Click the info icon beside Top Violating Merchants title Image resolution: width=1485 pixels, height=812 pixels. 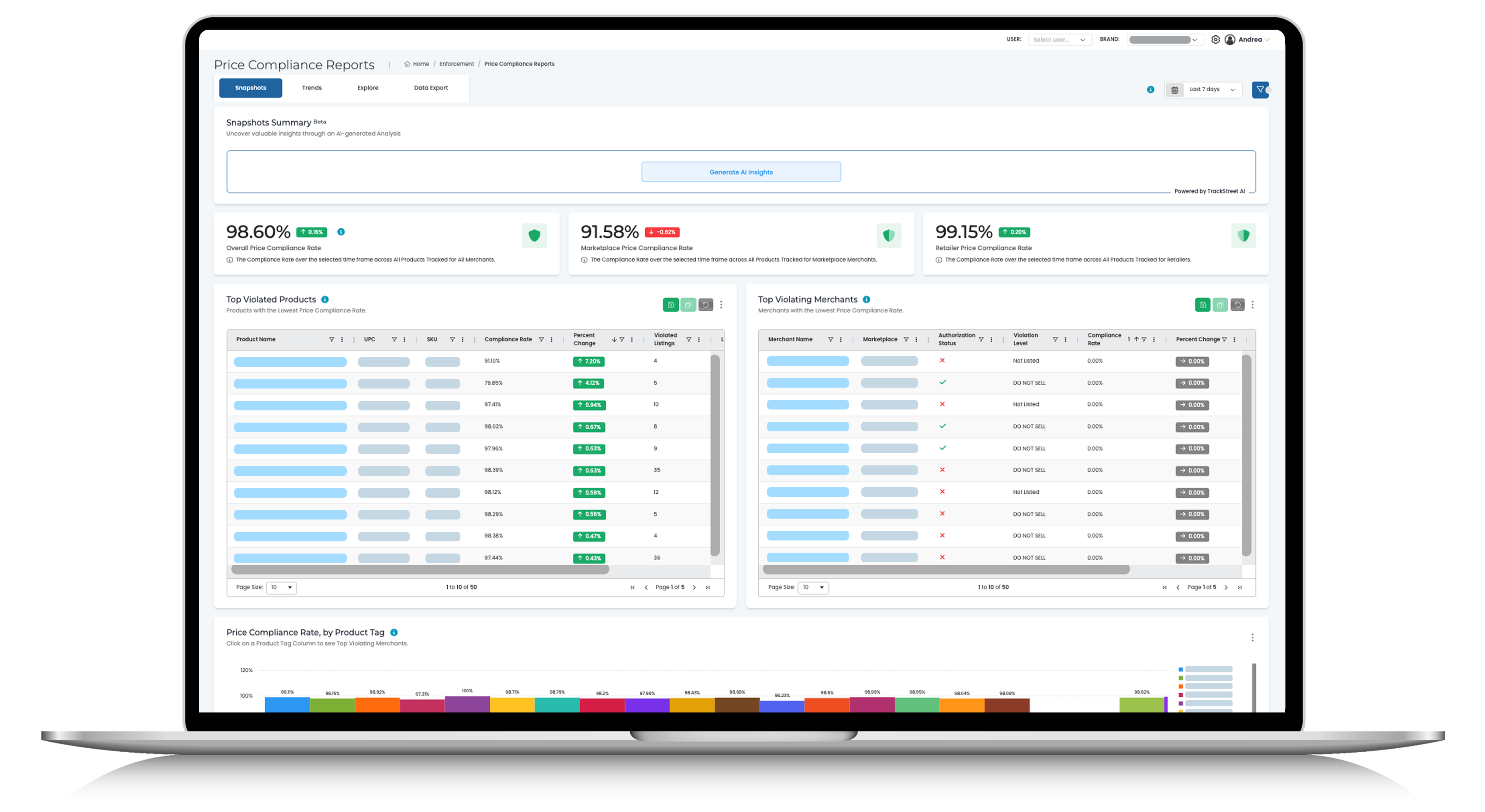(x=867, y=299)
